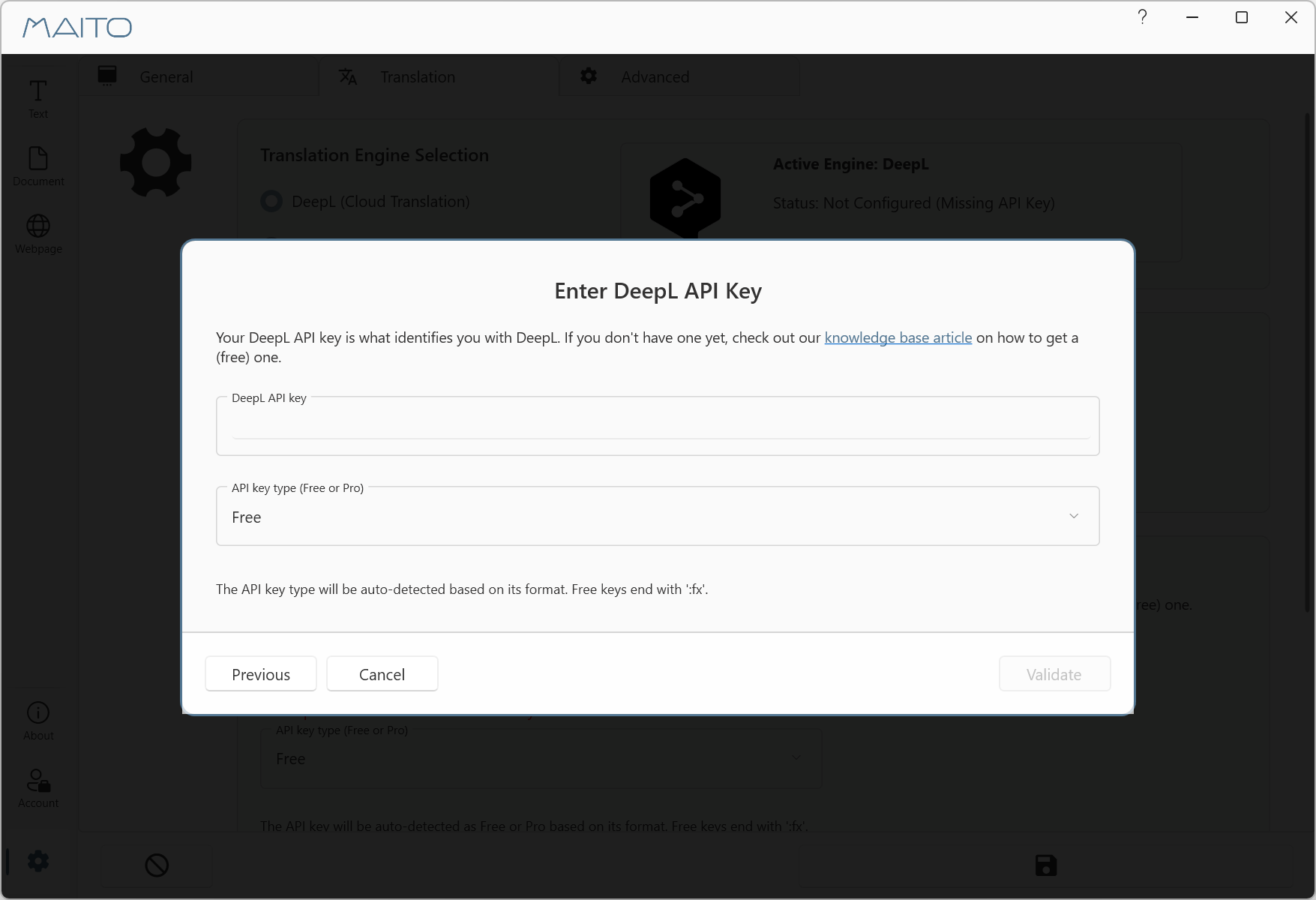The width and height of the screenshot is (1316, 900).
Task: Open the About page icon
Action: pos(38,721)
